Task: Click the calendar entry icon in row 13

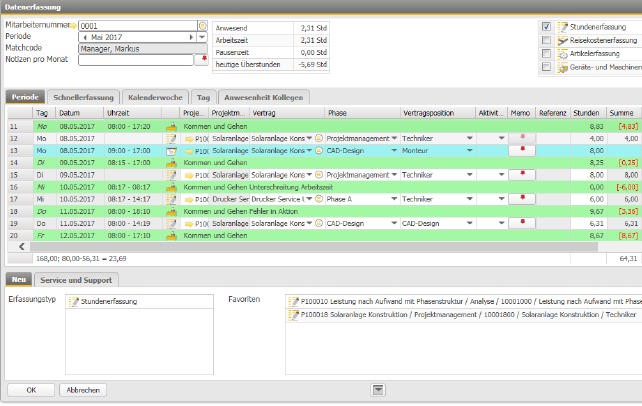Action: coord(171,151)
